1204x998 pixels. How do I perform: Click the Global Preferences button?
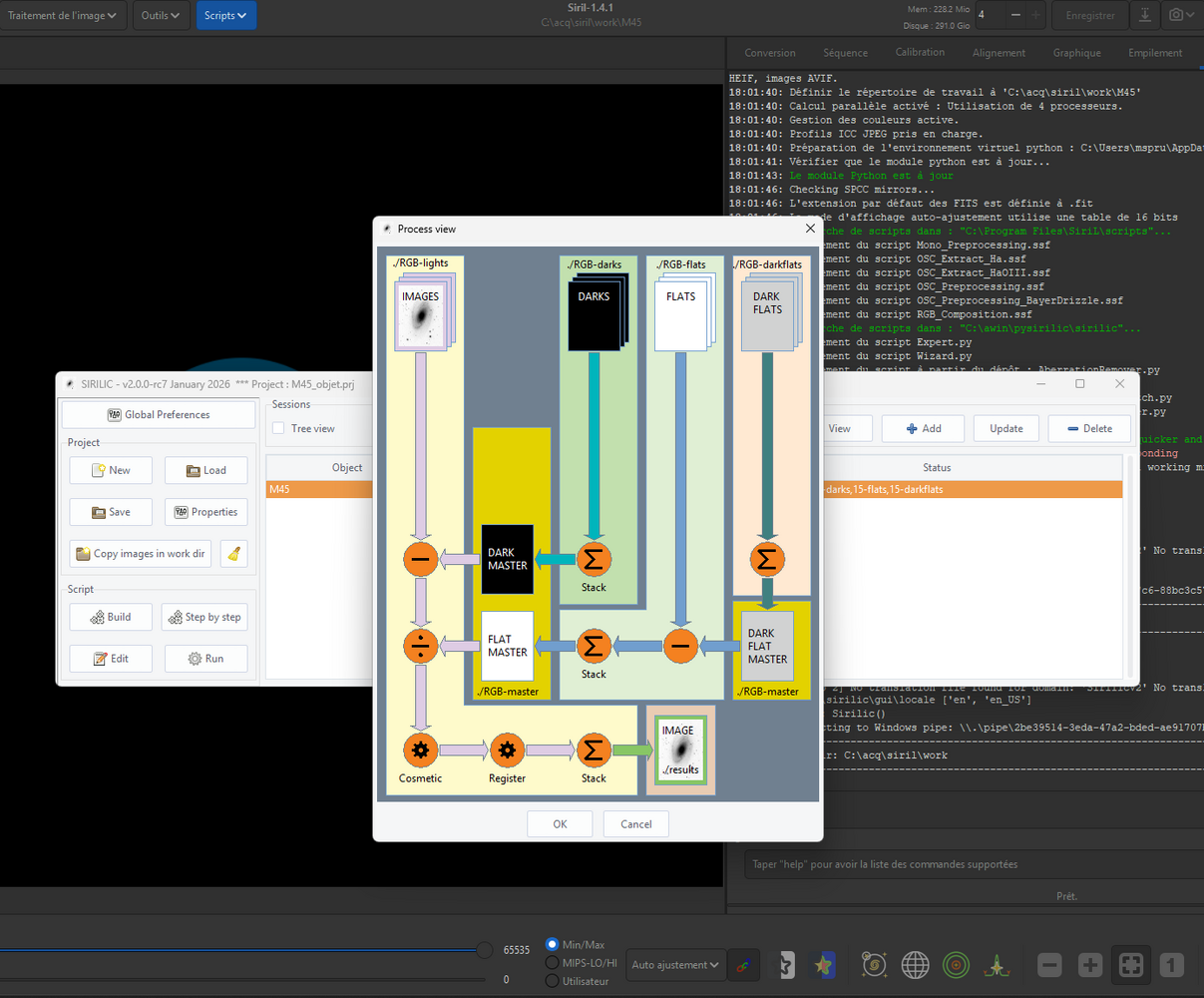point(159,414)
